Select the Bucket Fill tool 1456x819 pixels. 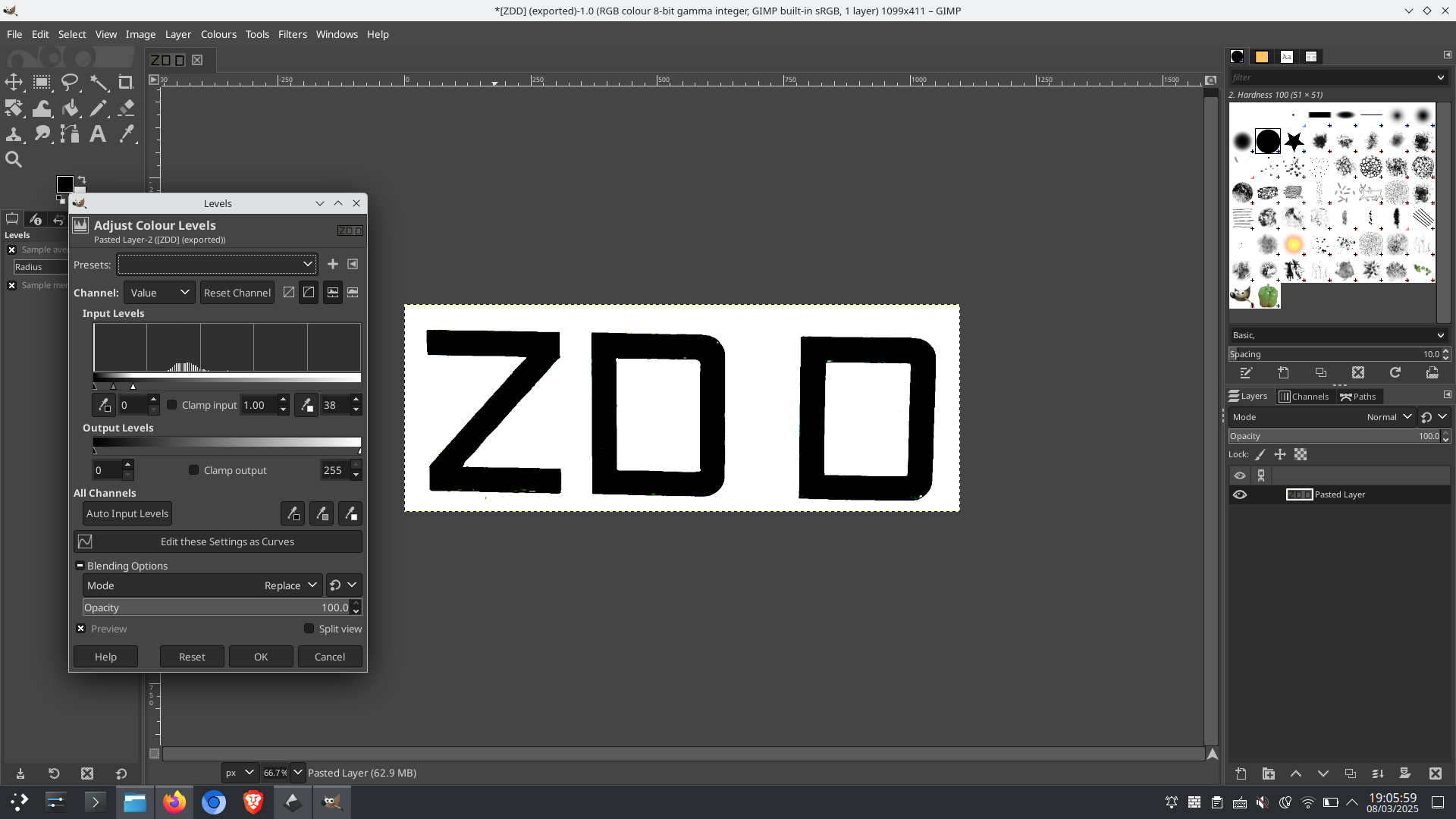pos(70,108)
